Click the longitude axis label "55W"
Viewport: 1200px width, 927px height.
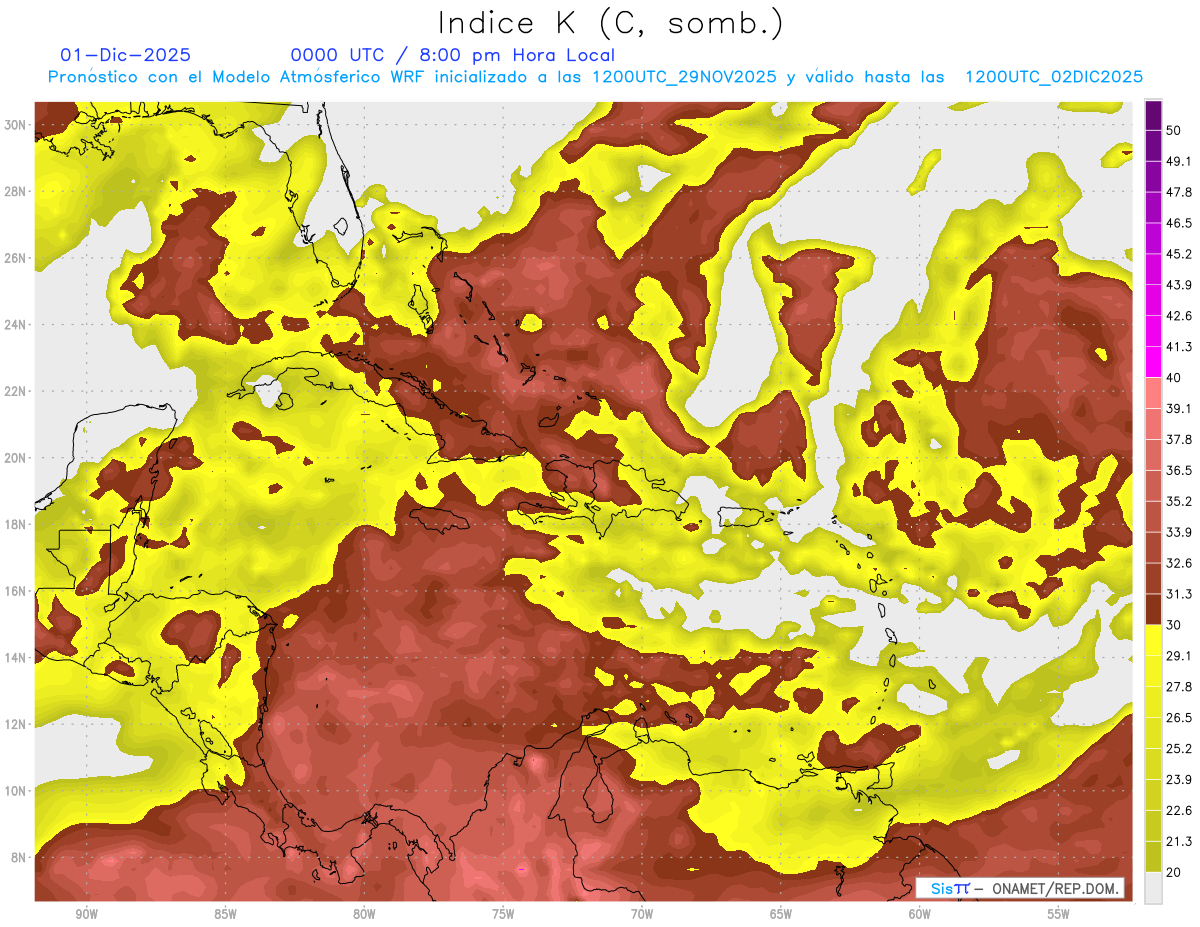pos(1059,915)
